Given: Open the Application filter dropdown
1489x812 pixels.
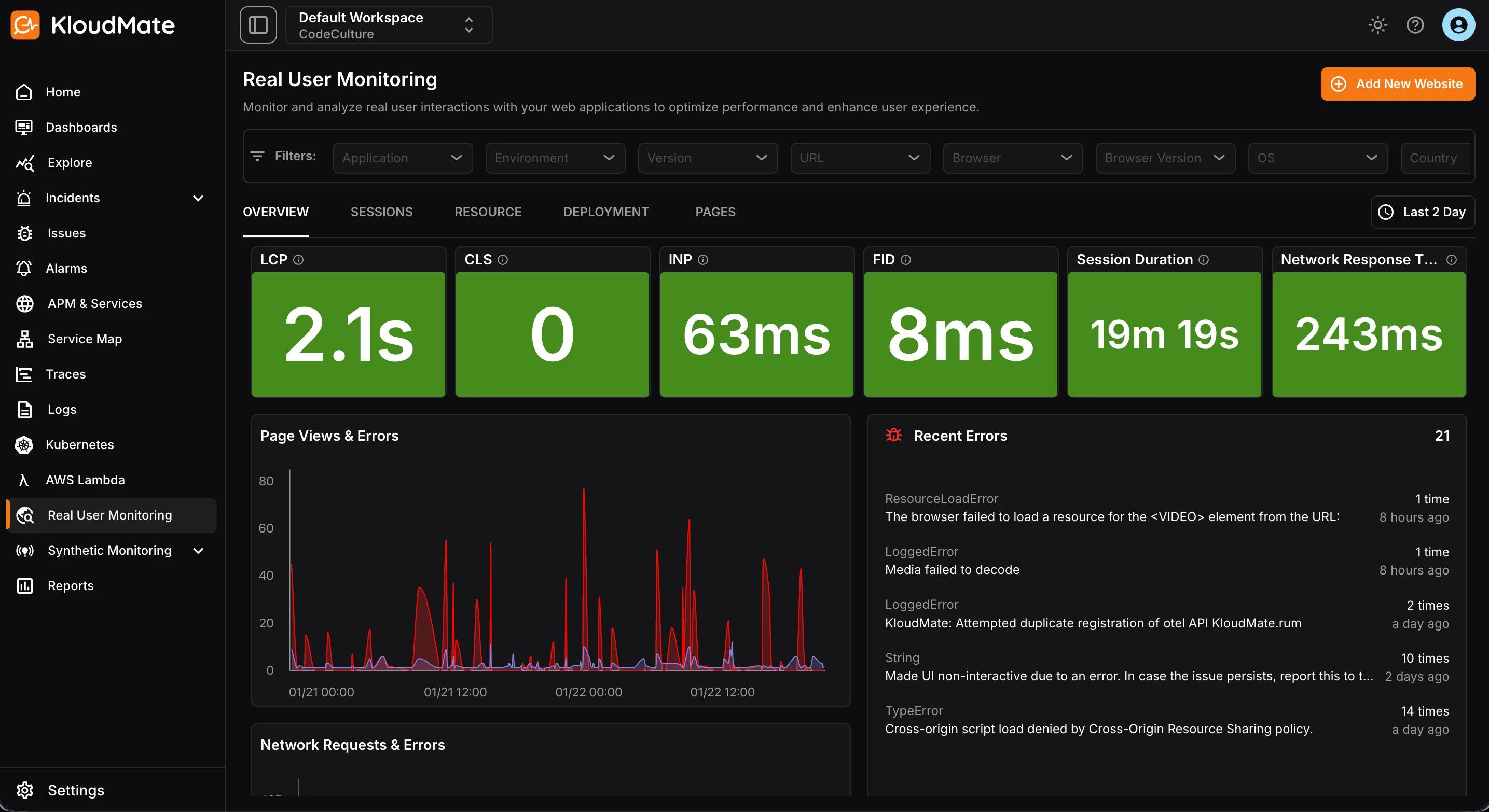Looking at the screenshot, I should 403,158.
